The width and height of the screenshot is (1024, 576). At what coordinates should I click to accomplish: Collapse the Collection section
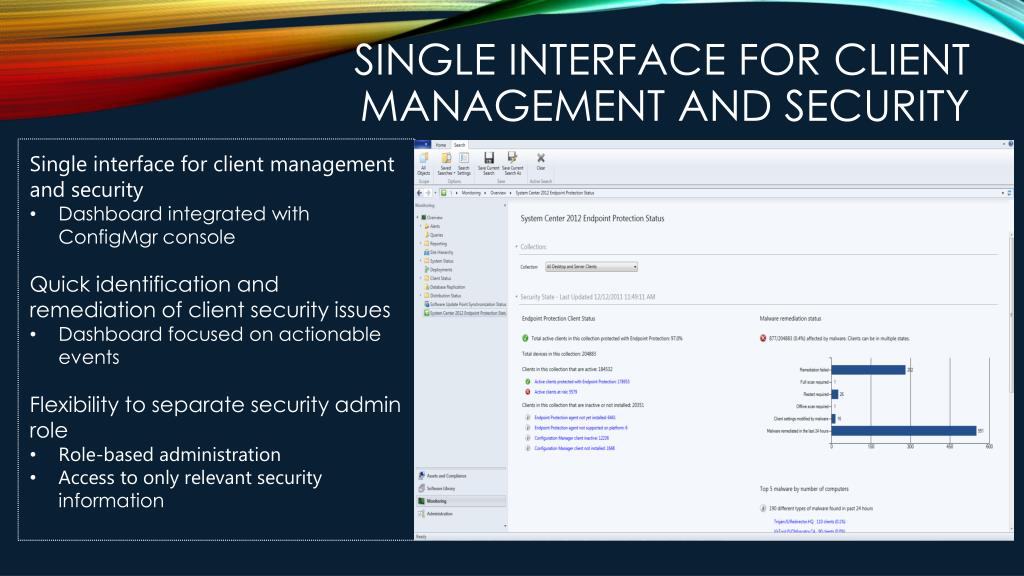pyautogui.click(x=517, y=247)
